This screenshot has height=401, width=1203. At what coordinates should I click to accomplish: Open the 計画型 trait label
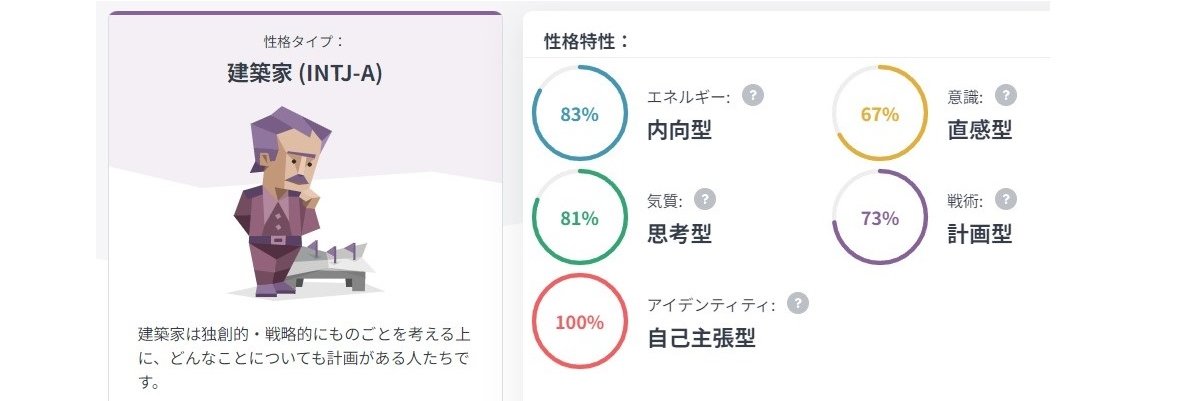(x=980, y=234)
